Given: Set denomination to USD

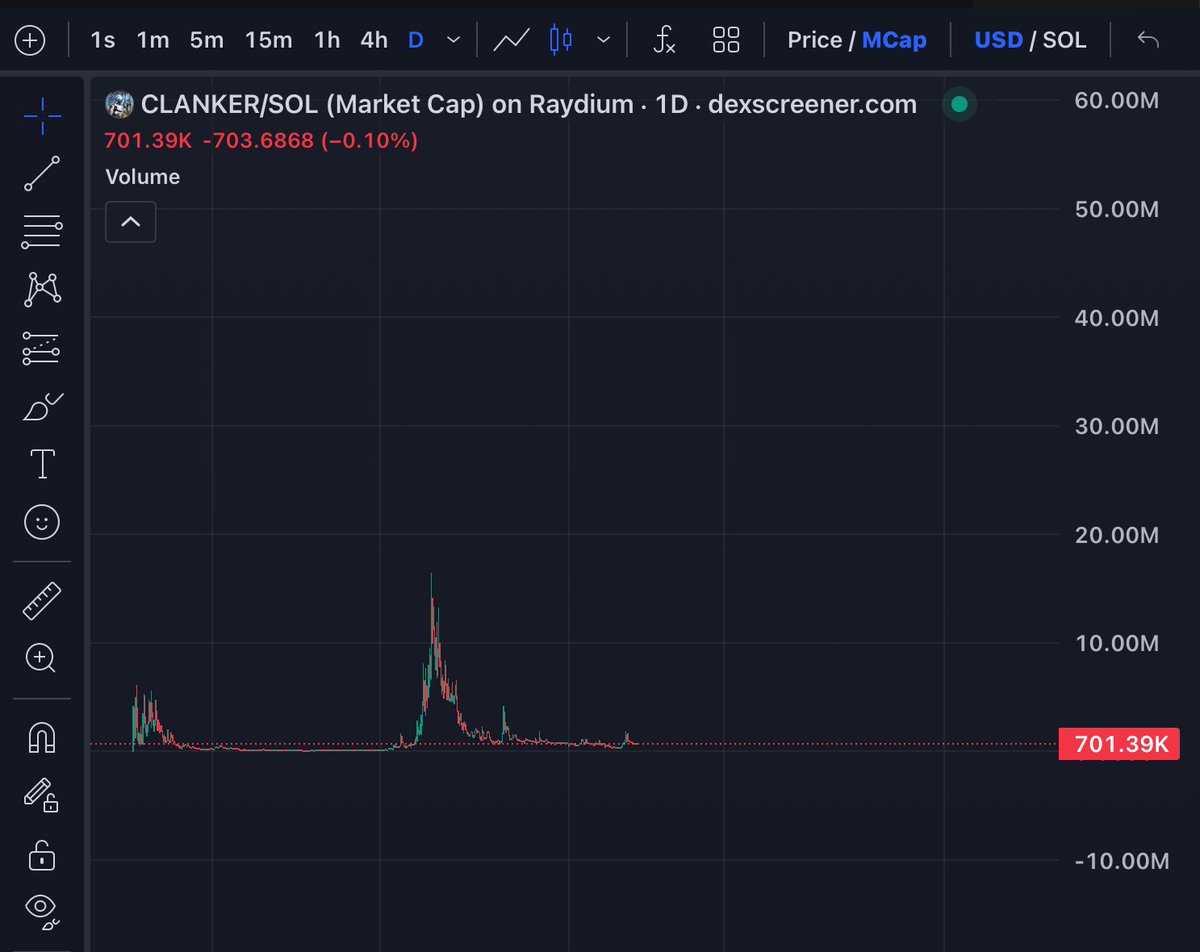Looking at the screenshot, I should (998, 41).
